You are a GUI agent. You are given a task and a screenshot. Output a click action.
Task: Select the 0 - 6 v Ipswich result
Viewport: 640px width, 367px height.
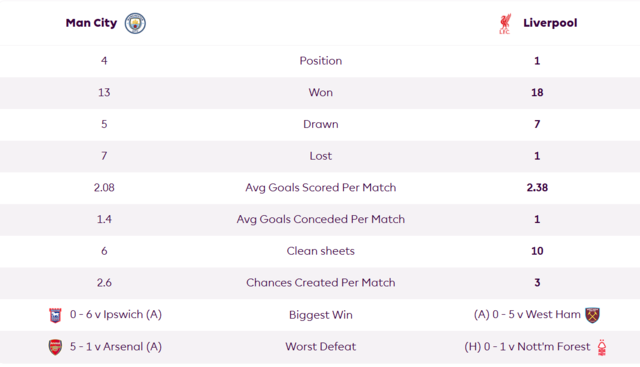(116, 314)
